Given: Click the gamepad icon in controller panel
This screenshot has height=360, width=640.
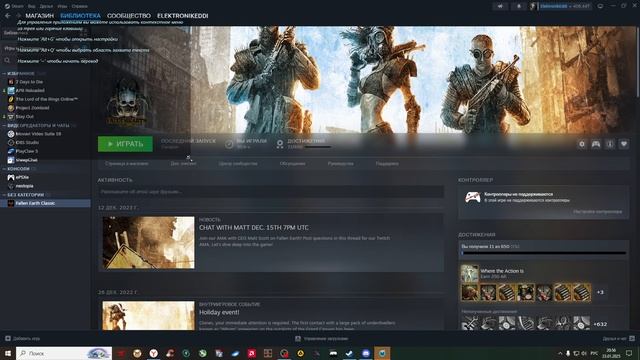Looking at the screenshot, I should tap(473, 198).
